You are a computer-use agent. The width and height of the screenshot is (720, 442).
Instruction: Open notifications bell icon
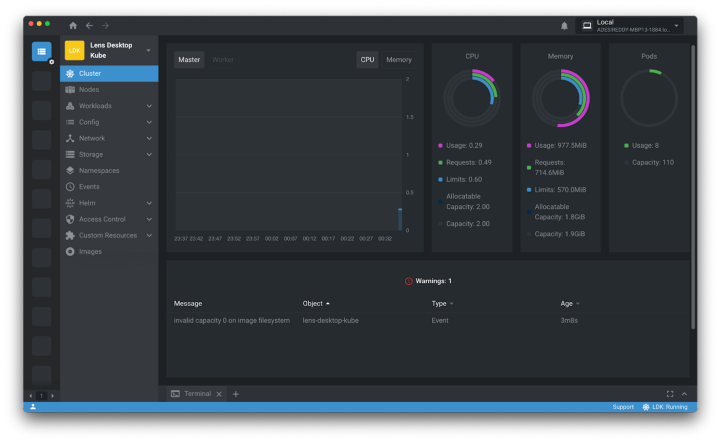point(564,25)
